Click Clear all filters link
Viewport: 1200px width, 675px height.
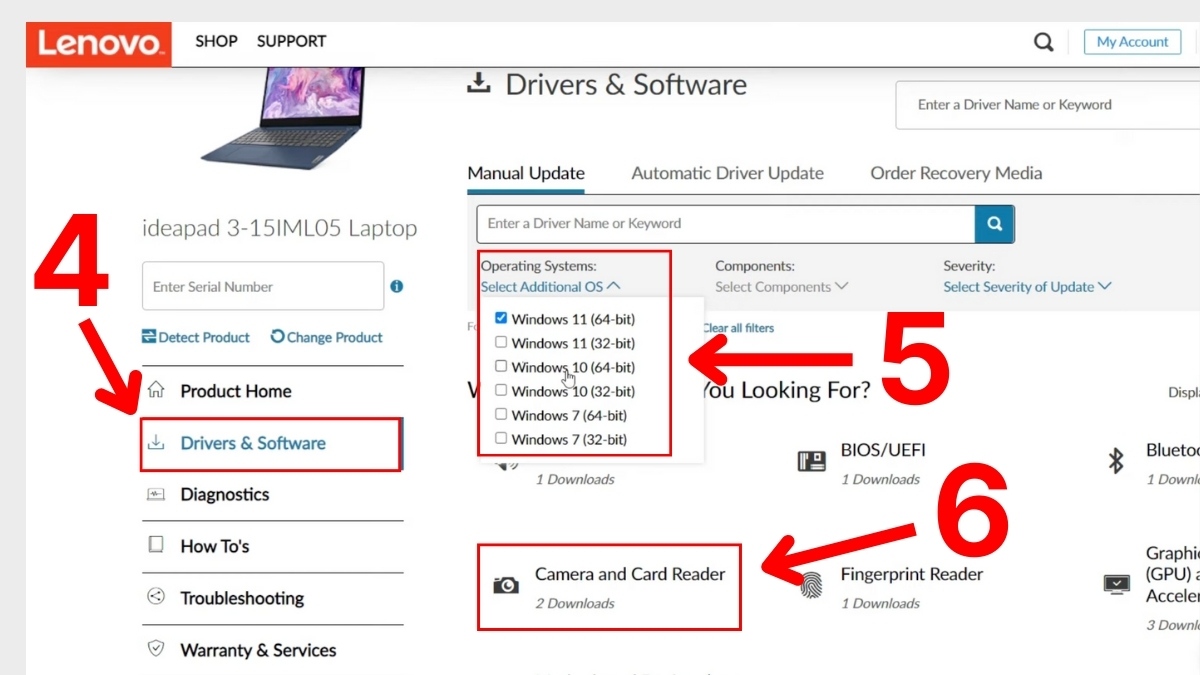click(738, 328)
